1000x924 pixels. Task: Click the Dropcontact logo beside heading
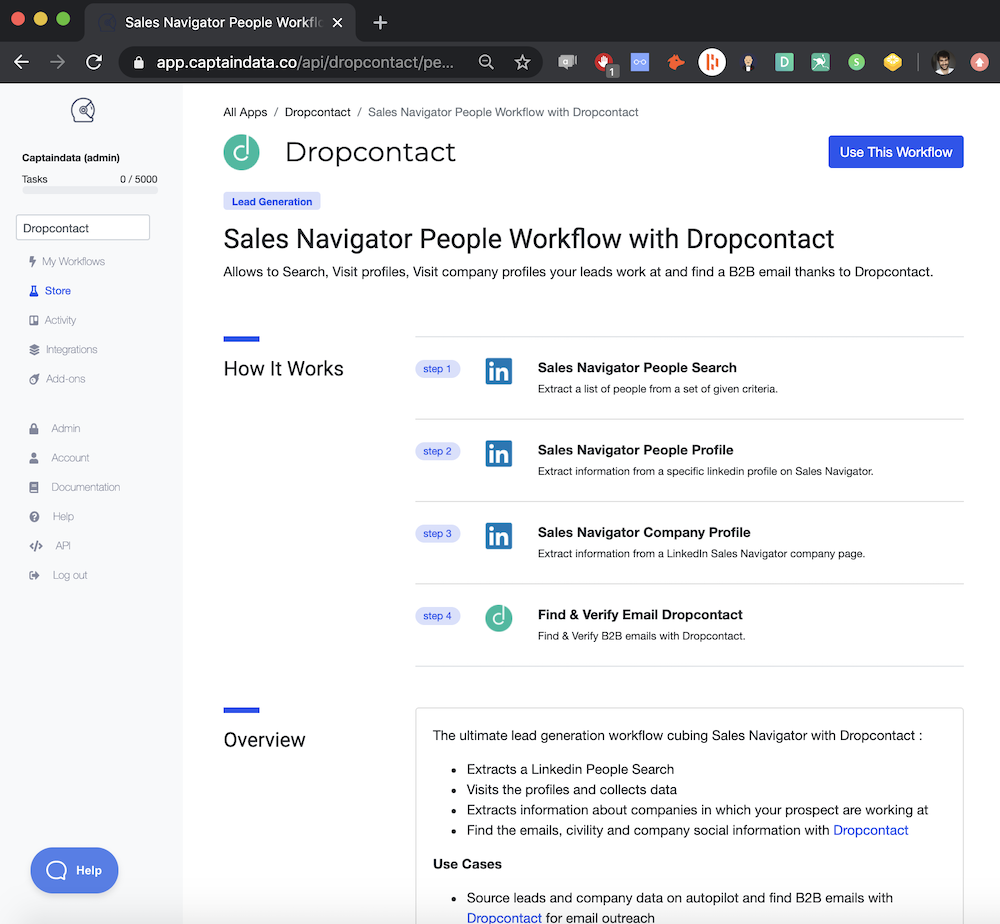242,152
